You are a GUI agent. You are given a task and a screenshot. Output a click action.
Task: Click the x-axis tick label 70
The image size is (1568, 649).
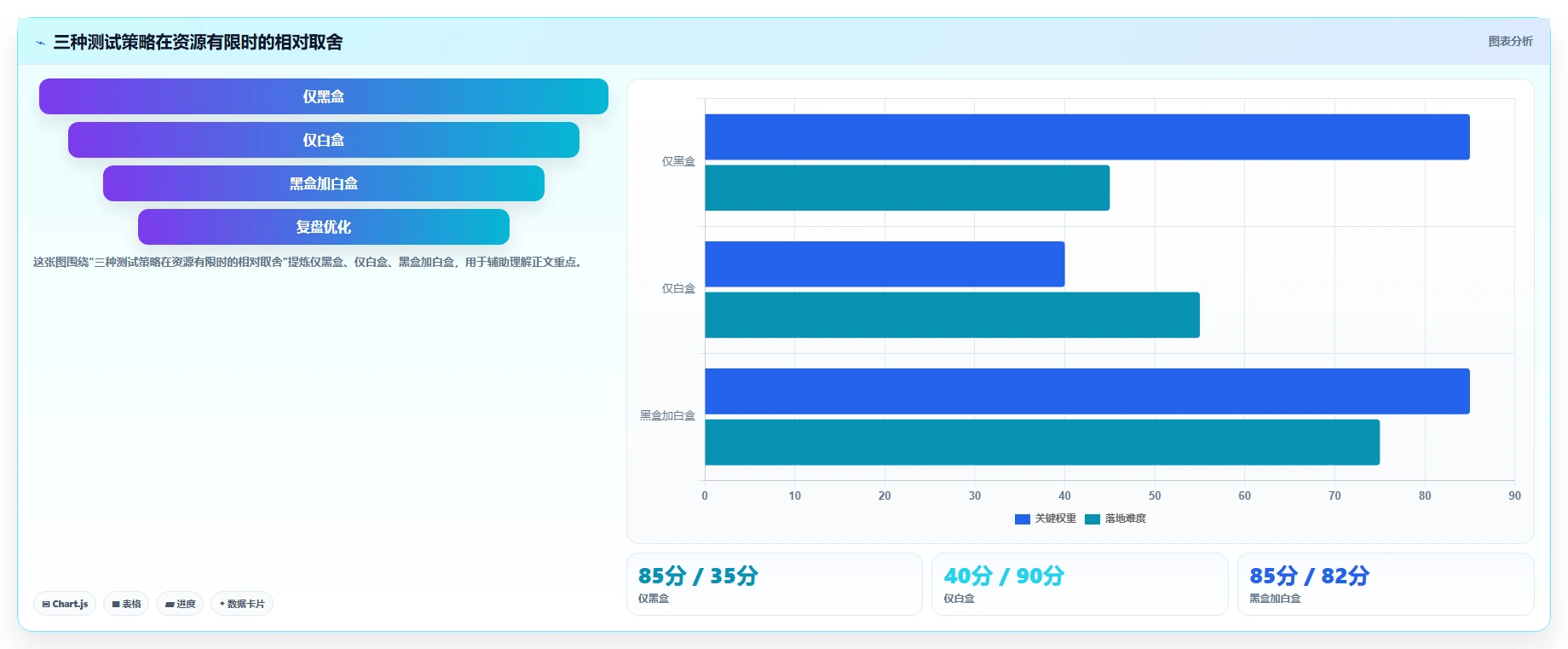1335,495
